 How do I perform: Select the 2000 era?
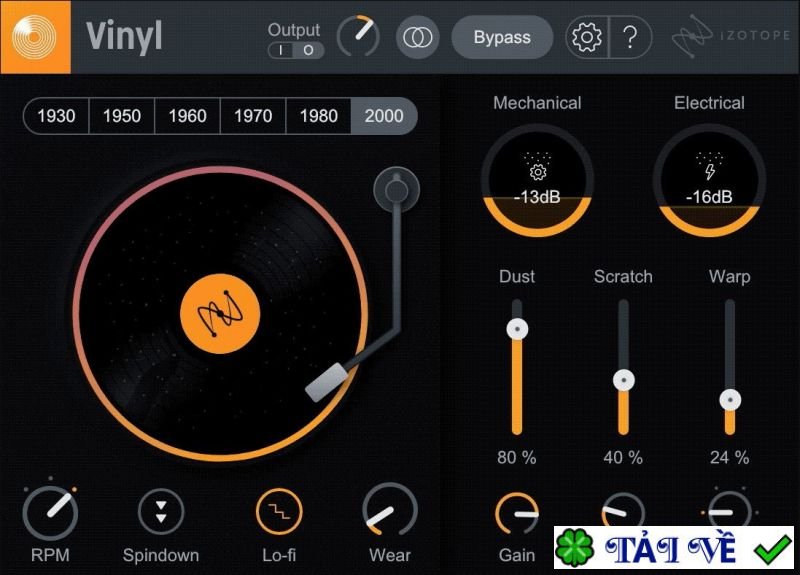[384, 116]
